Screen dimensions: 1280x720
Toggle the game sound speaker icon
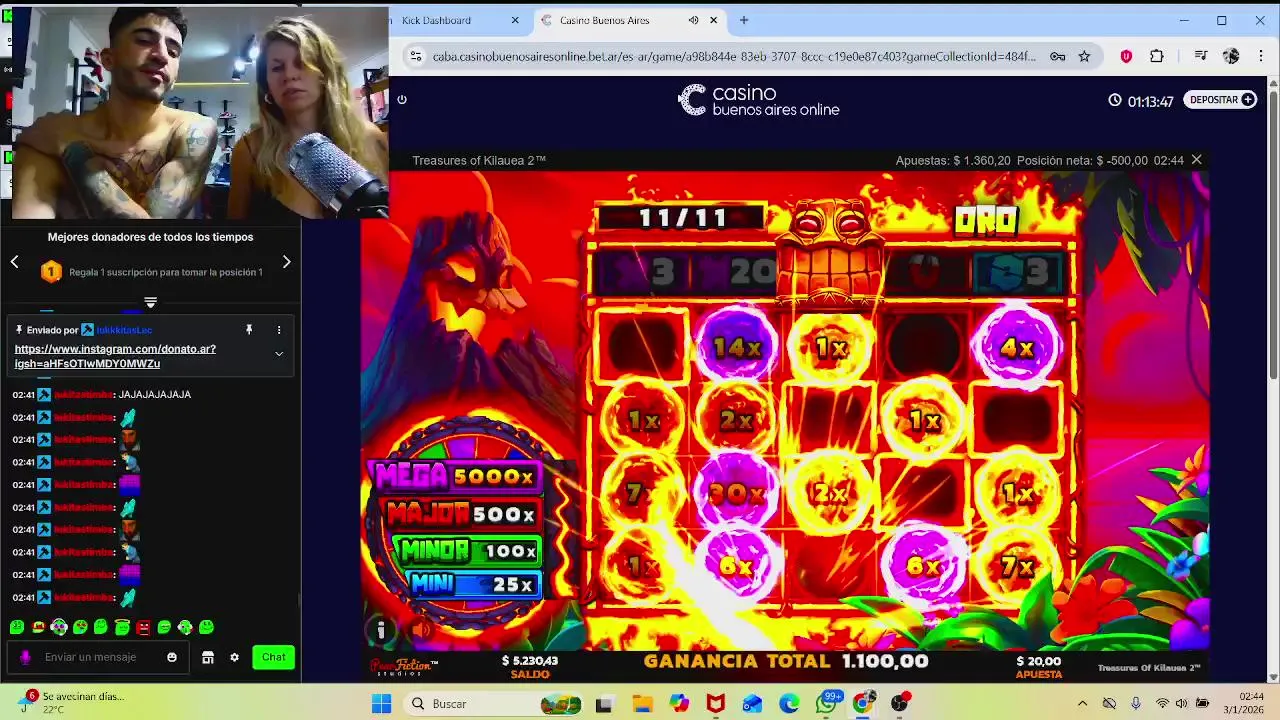(421, 630)
